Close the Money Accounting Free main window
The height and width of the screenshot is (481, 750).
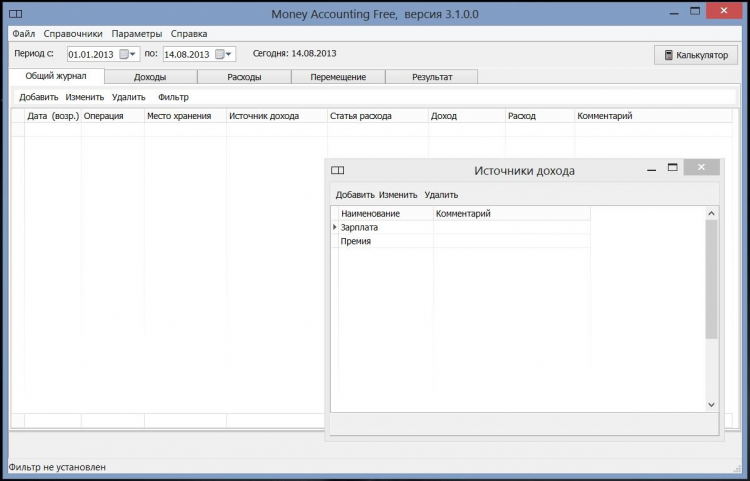pos(724,11)
